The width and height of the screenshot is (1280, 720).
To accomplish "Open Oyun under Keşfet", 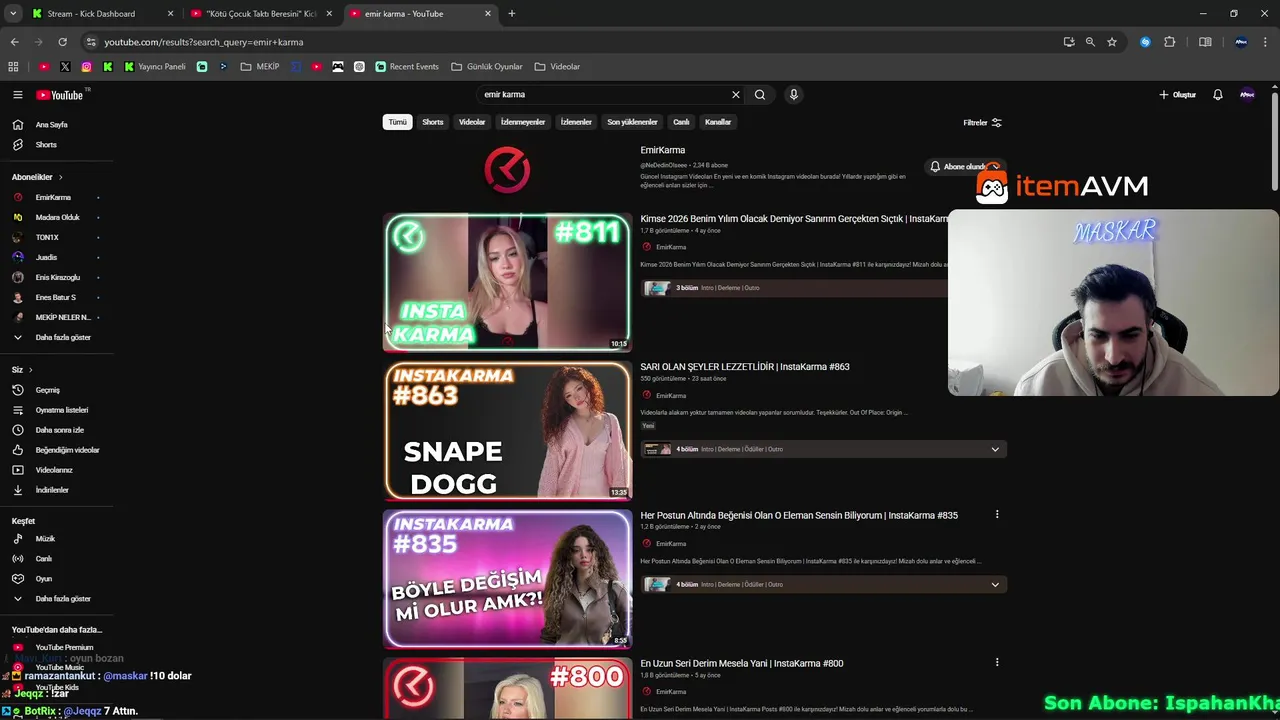I will click(43, 579).
